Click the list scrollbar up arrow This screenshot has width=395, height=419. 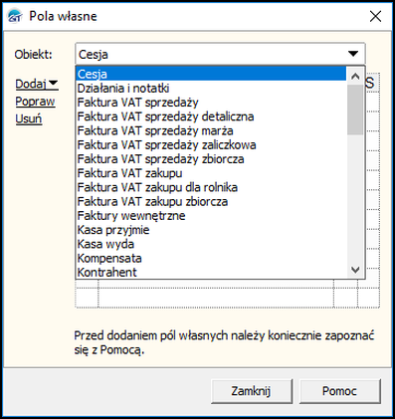355,76
